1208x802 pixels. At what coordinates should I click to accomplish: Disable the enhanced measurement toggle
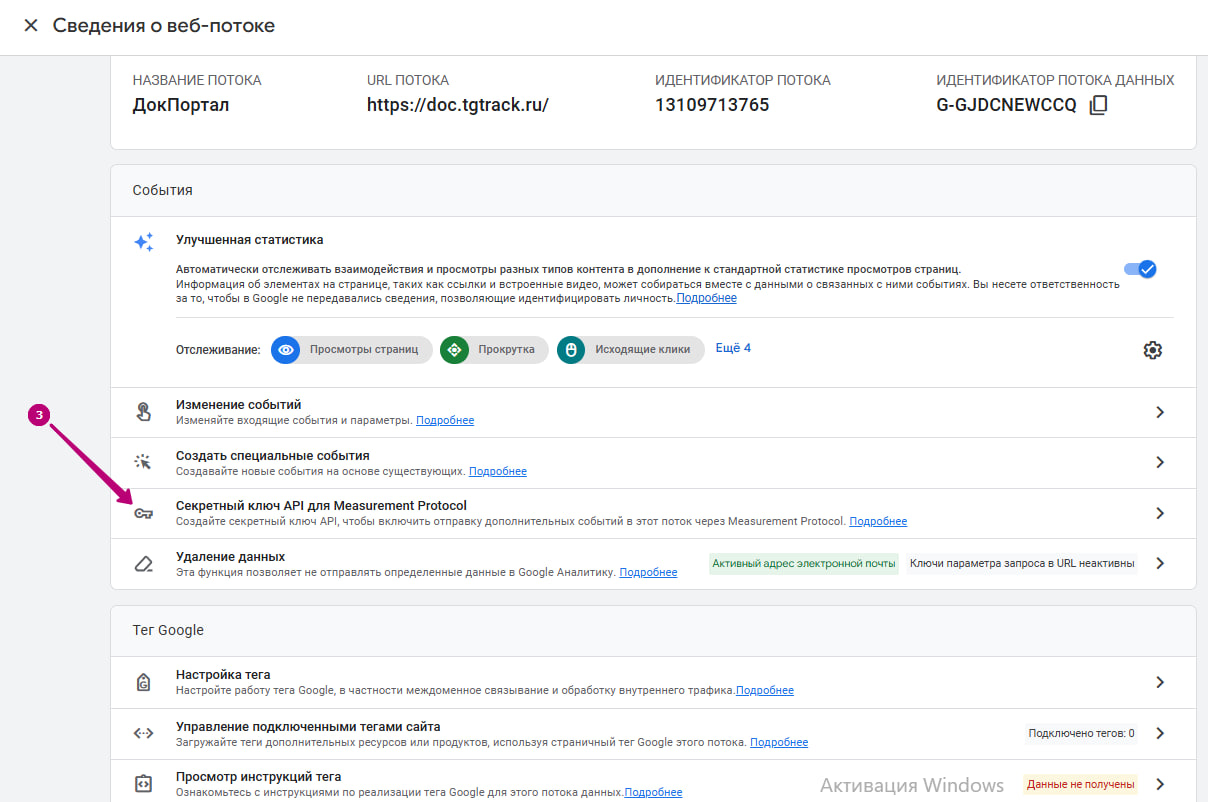(x=1140, y=269)
